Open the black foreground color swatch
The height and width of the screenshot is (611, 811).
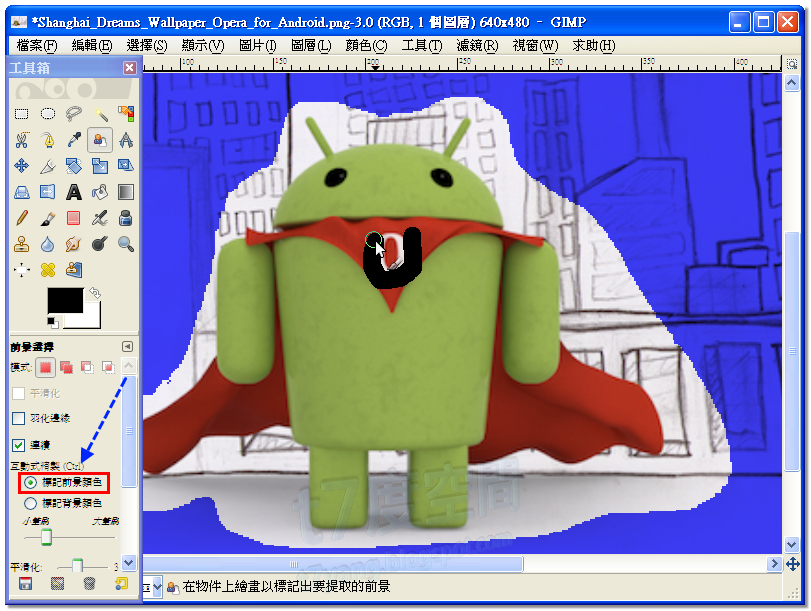[x=65, y=301]
